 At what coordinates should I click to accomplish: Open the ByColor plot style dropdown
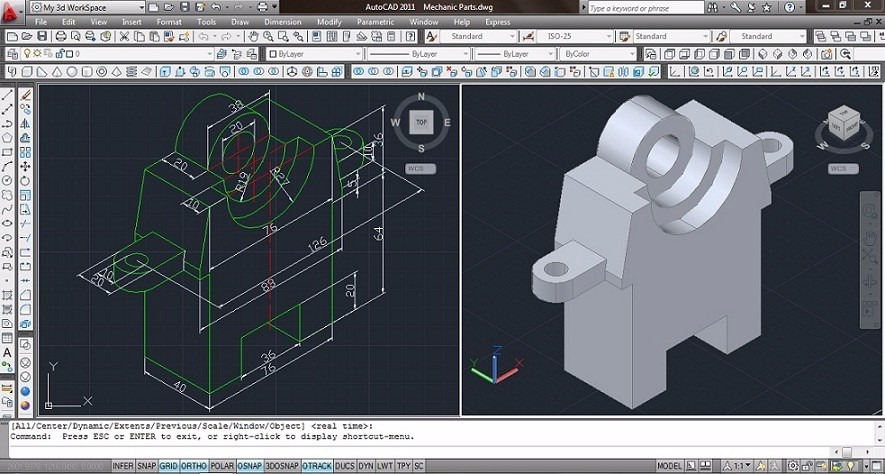pos(598,54)
